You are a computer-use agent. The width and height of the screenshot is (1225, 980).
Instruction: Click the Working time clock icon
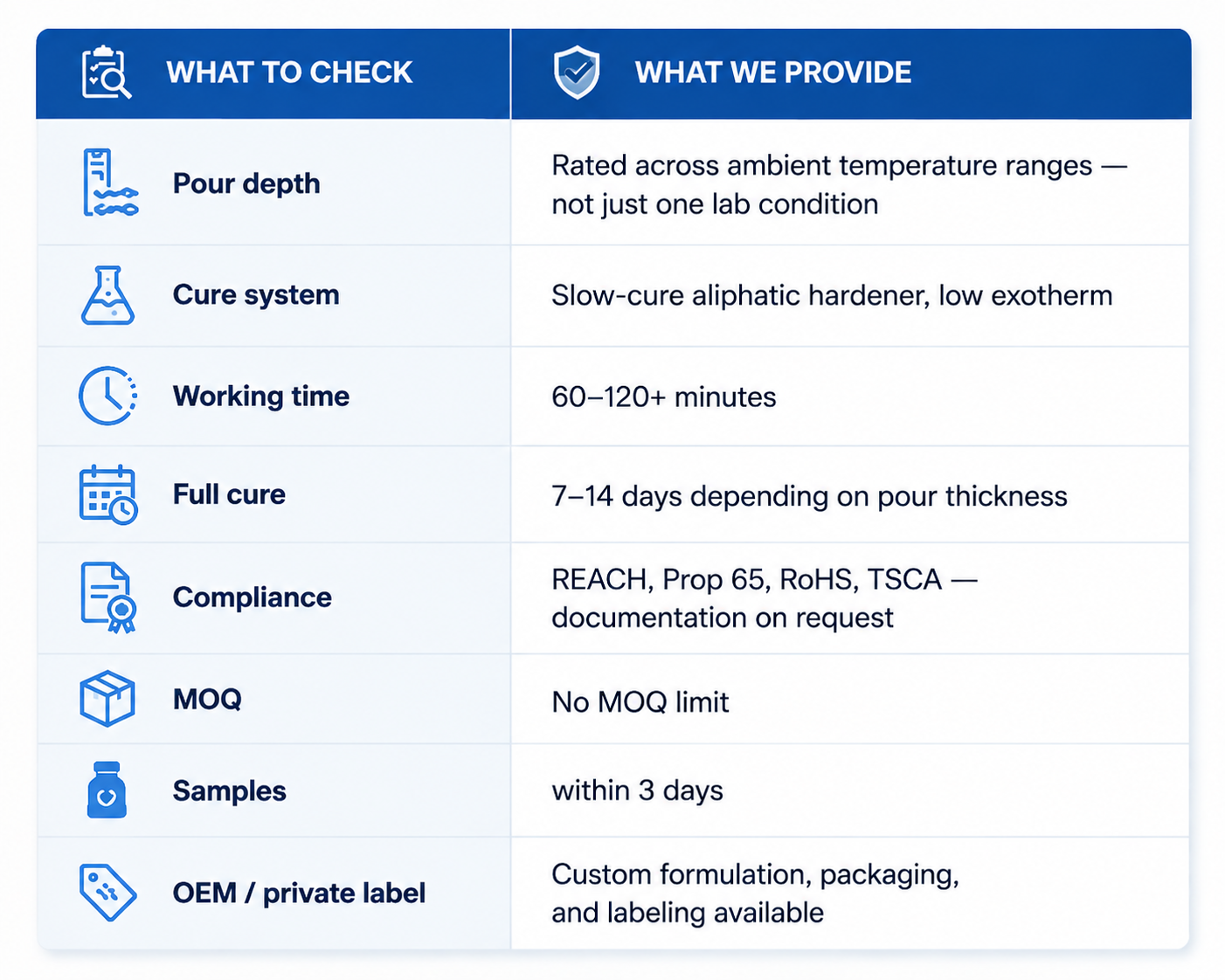tap(108, 396)
